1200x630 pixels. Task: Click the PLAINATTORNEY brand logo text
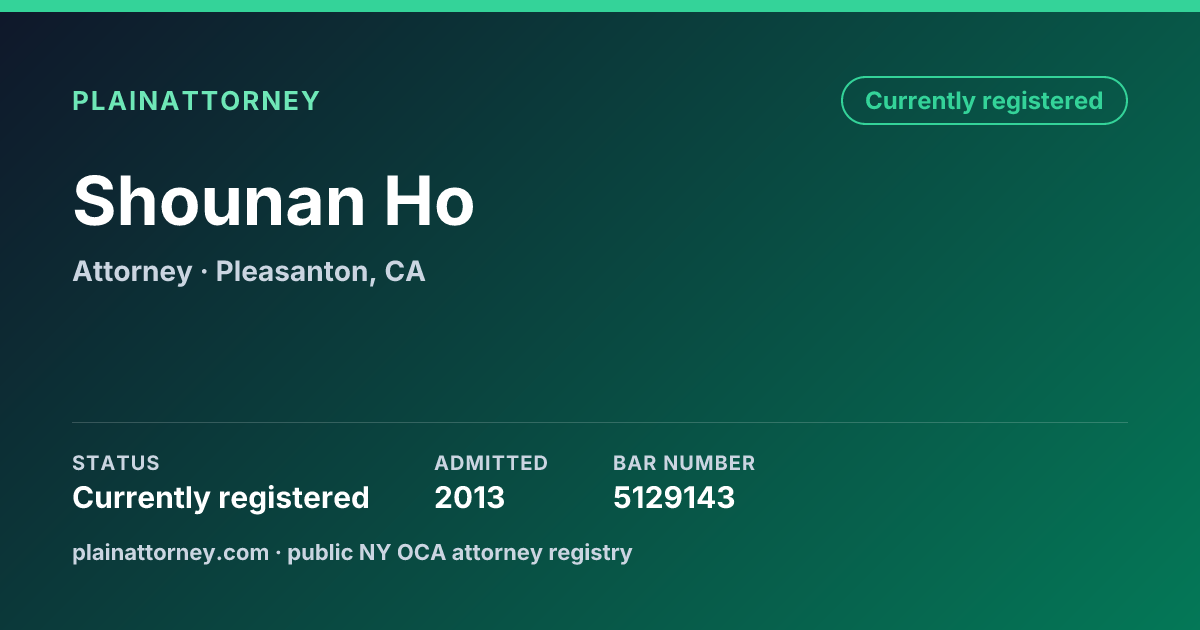196,101
